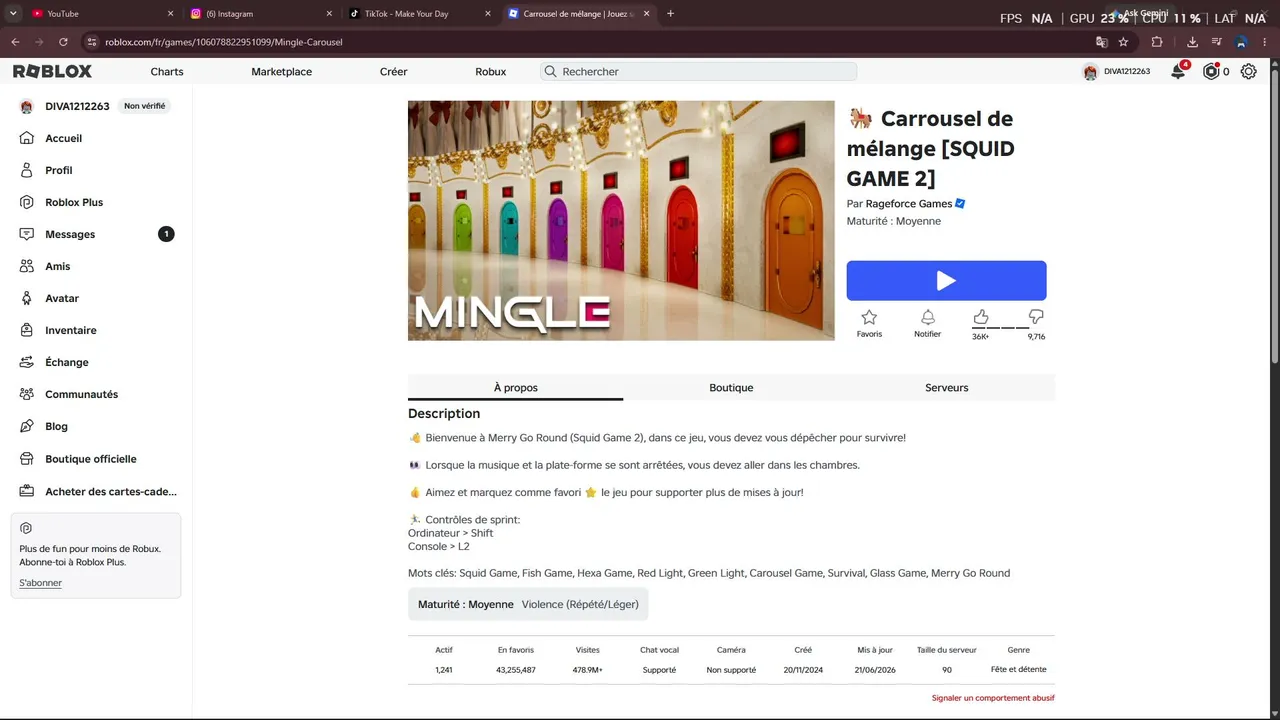Select the Boutique tab
Viewport: 1280px width, 720px height.
(731, 388)
